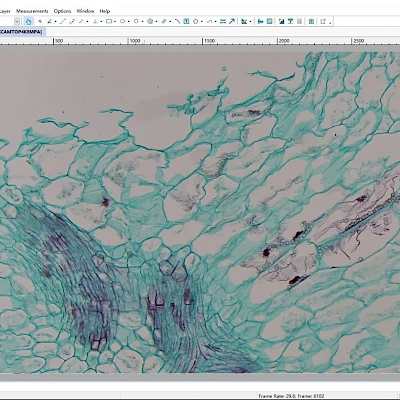
Task: Select the arrow annotation tool
Action: 232,21
